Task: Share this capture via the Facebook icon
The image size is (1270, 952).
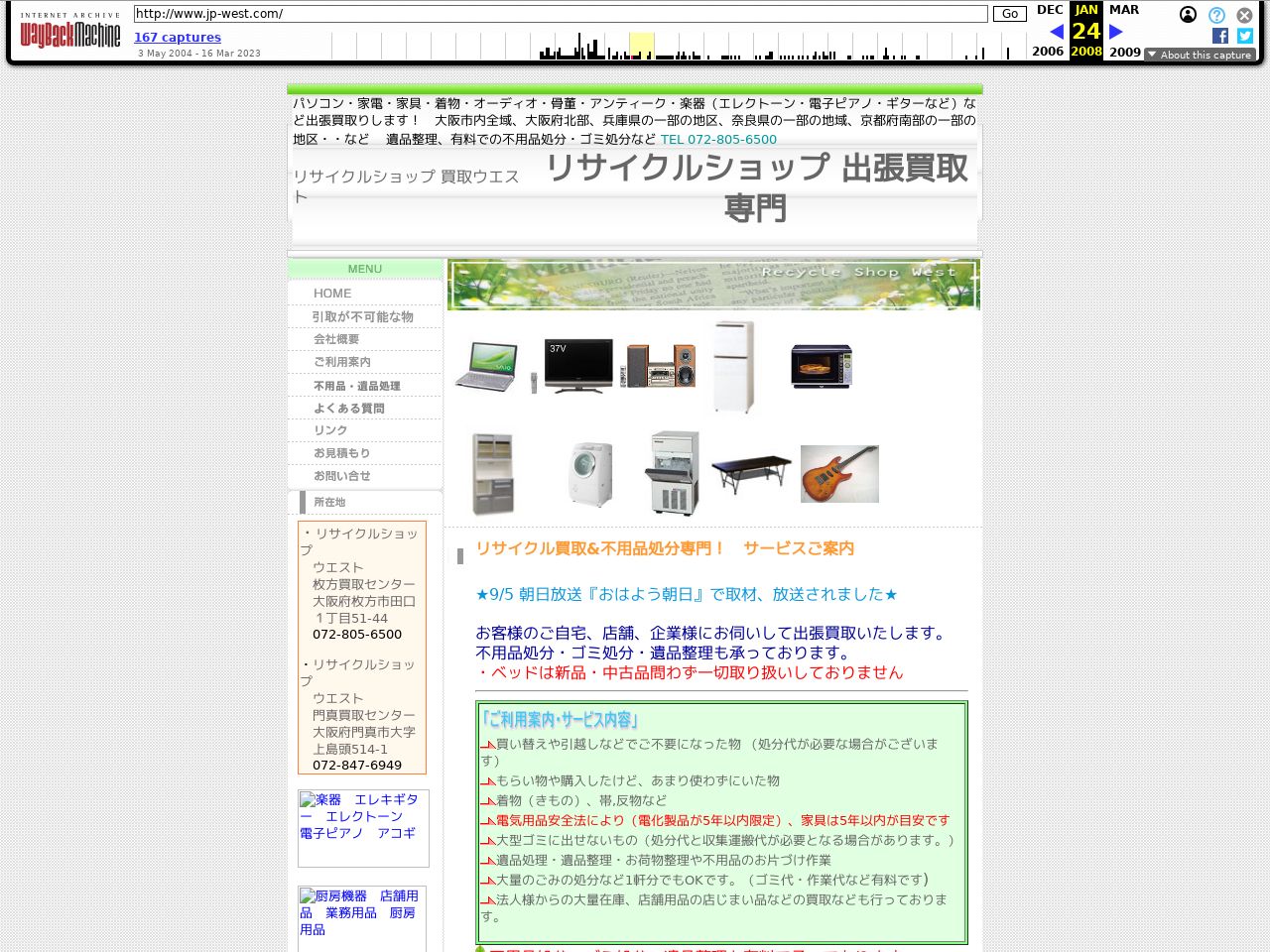Action: pos(1218,36)
